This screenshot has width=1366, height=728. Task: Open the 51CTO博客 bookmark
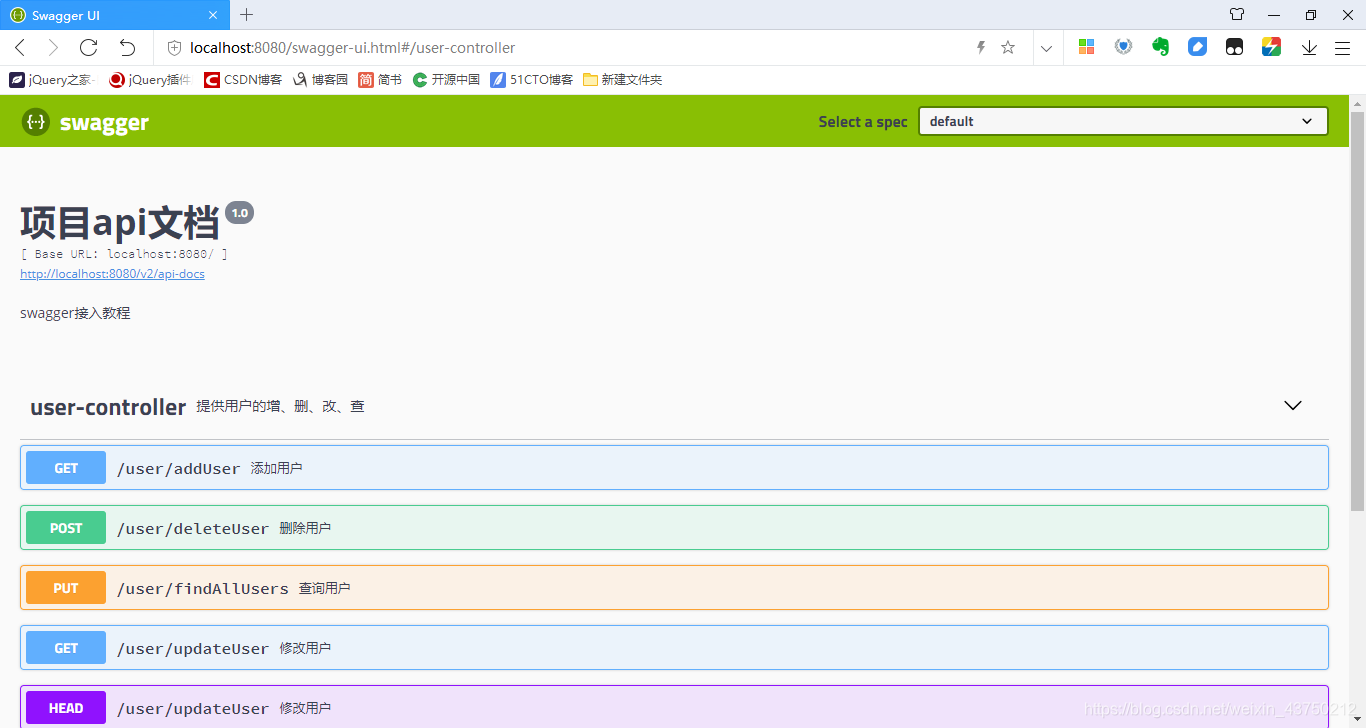(x=532, y=80)
